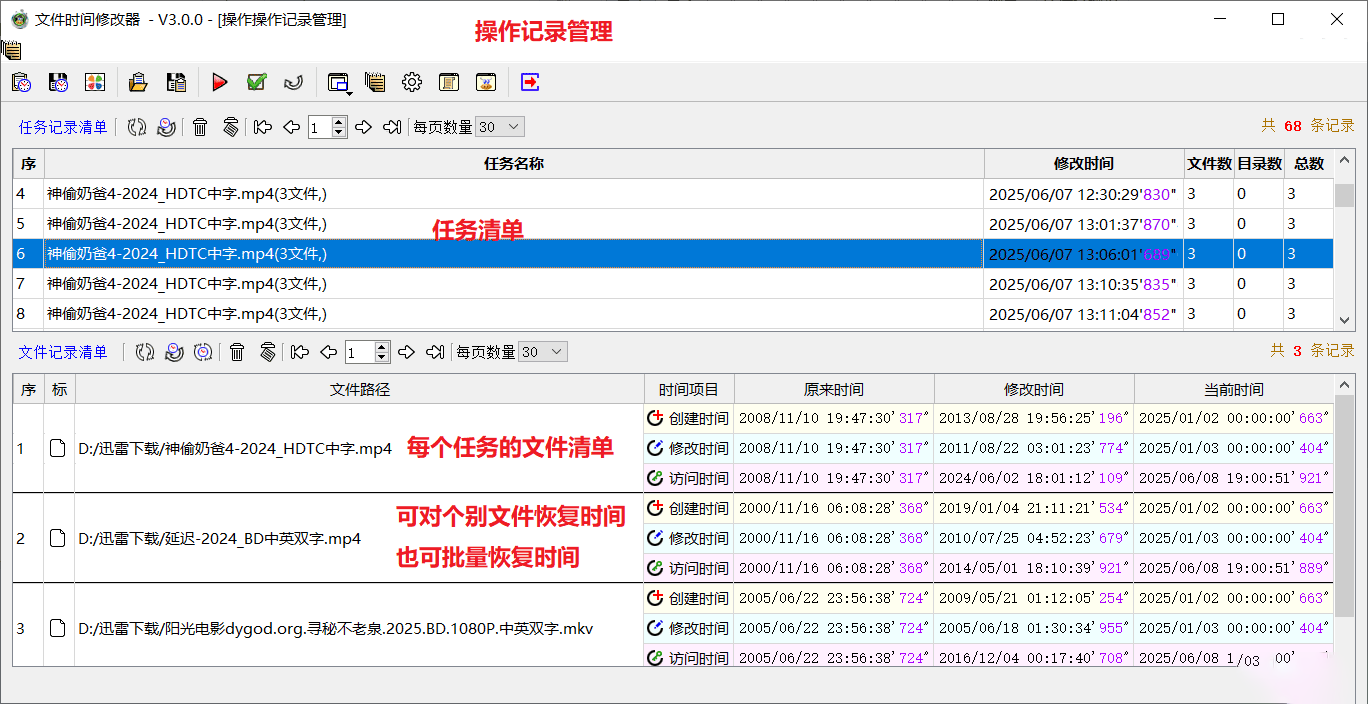Click the scroll document window icon
Image resolution: width=1368 pixels, height=704 pixels.
point(449,82)
